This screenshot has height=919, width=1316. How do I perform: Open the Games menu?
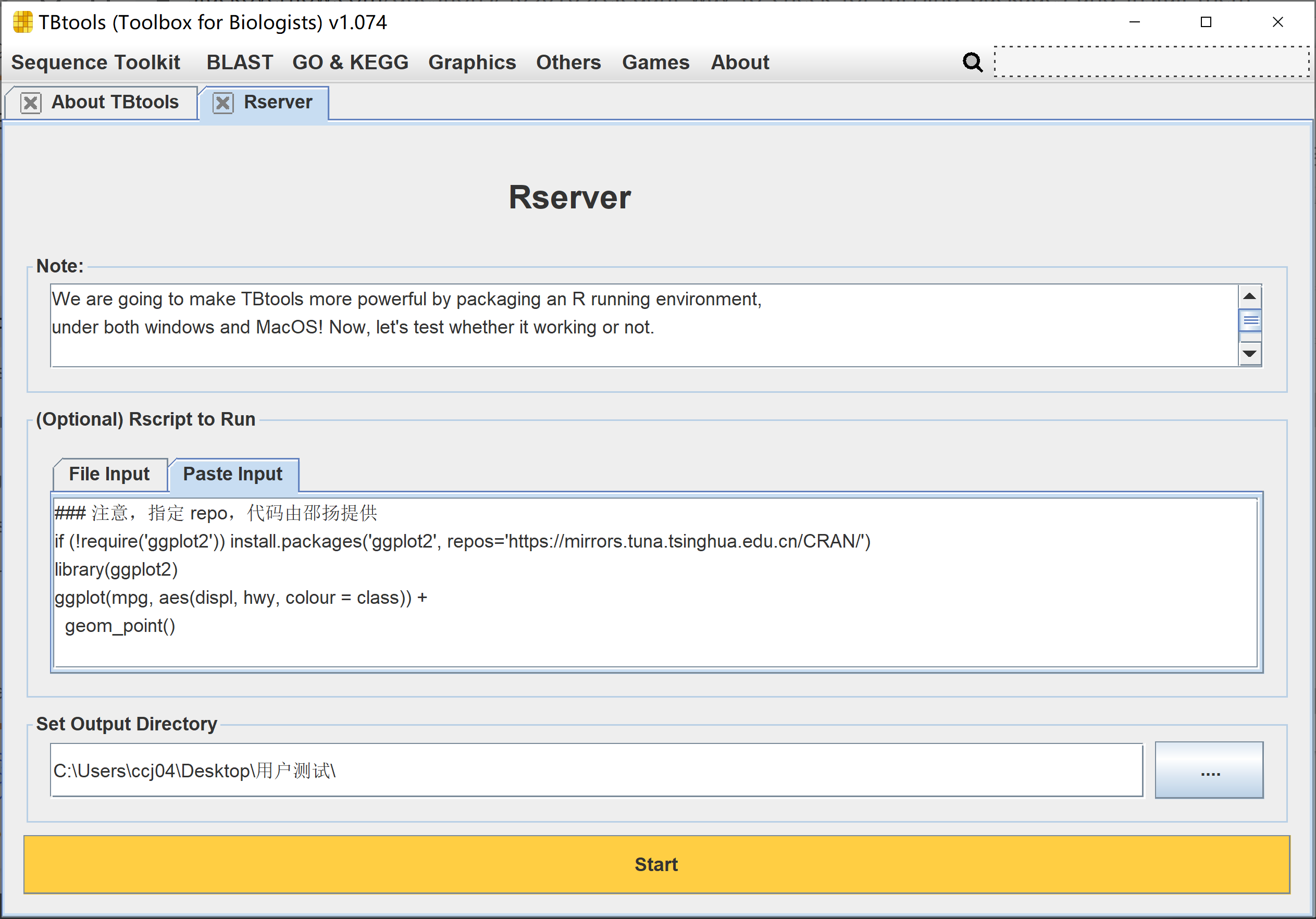(x=656, y=62)
